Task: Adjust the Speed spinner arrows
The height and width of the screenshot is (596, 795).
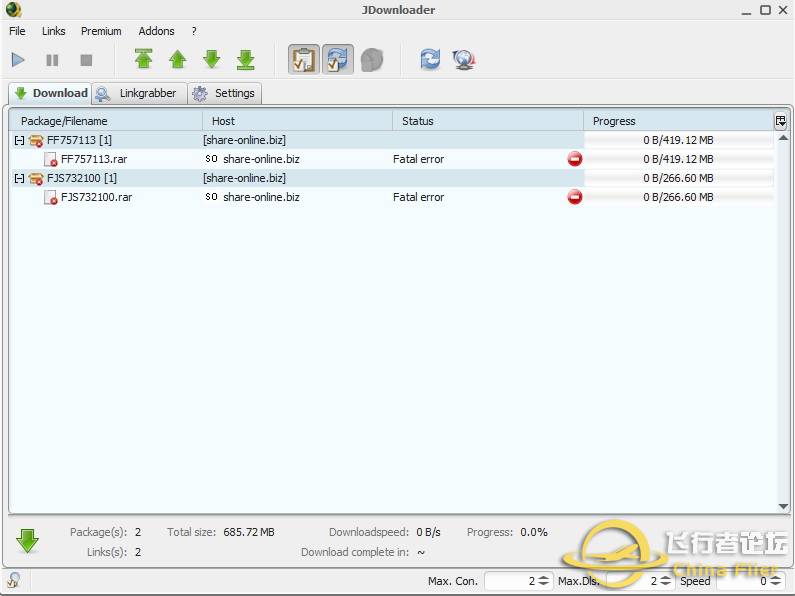Action: (x=775, y=581)
